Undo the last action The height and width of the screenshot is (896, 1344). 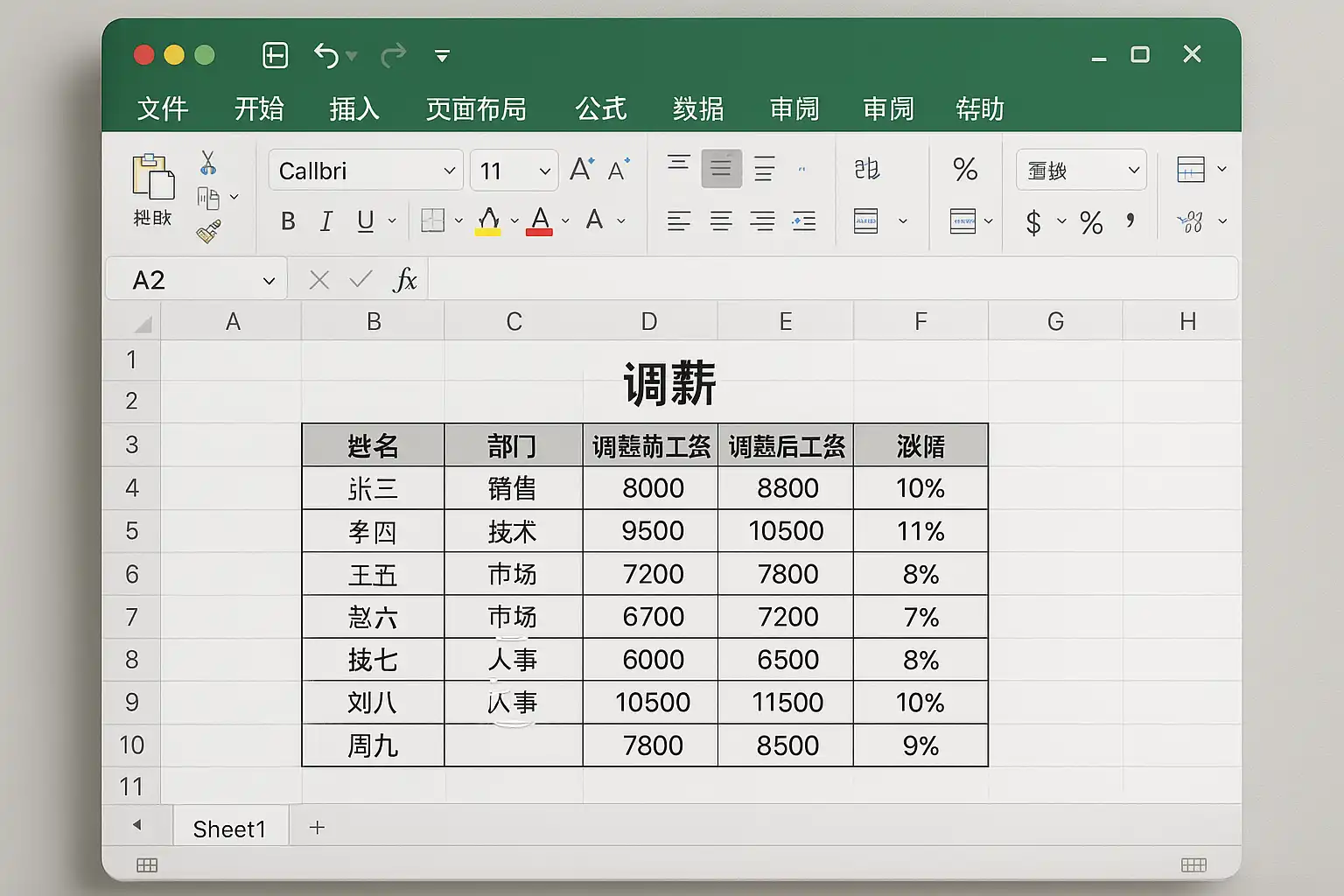point(326,55)
